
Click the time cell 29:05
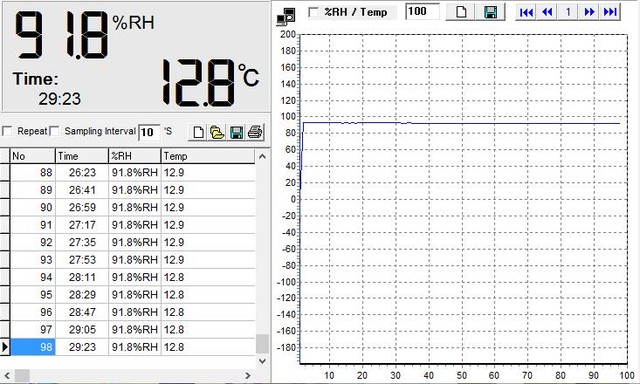point(82,330)
